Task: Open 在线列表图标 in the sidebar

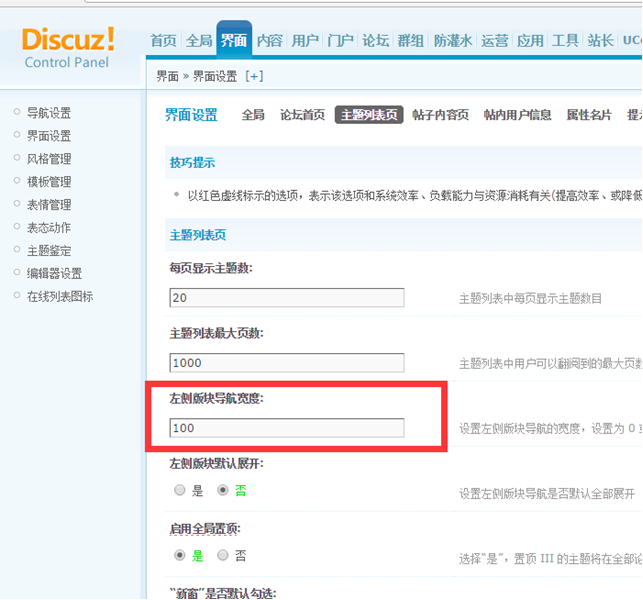Action: (x=60, y=297)
